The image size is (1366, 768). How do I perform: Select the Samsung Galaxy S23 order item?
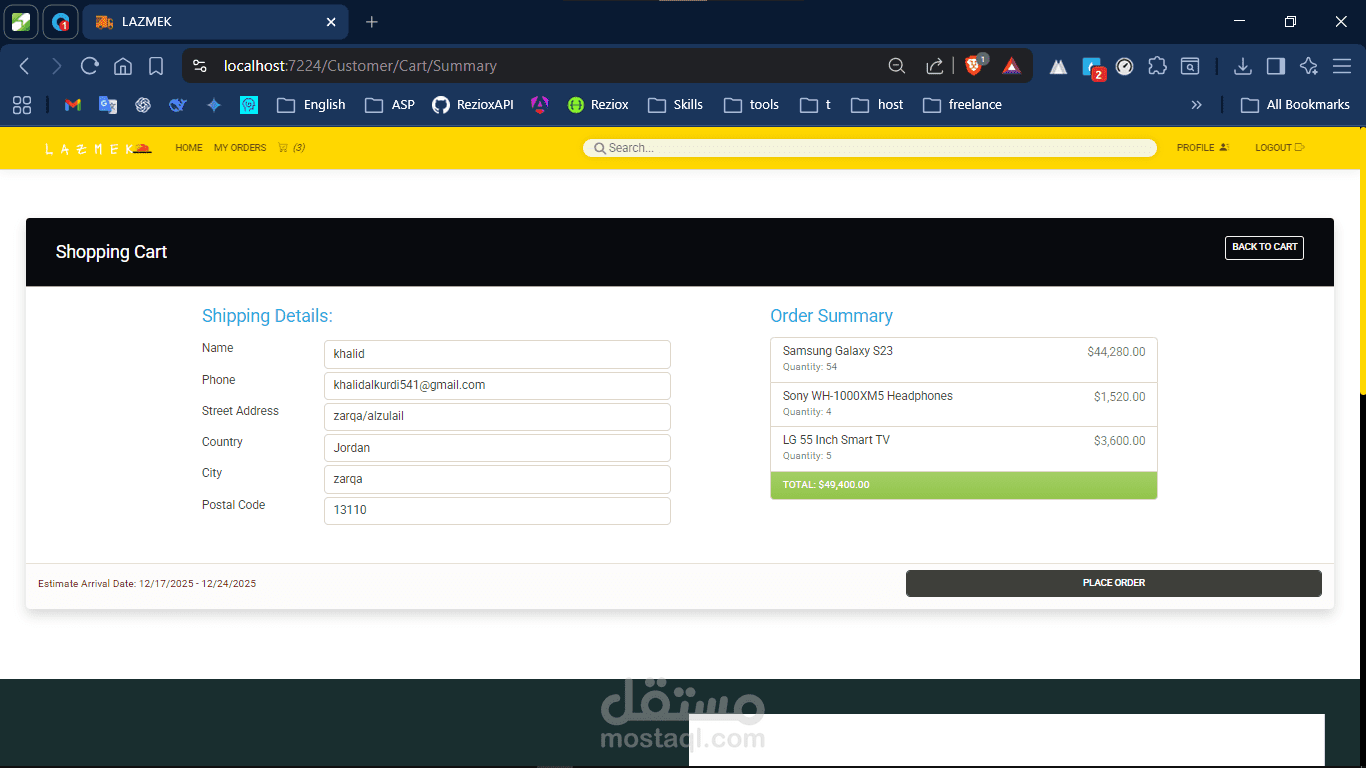[x=964, y=360]
